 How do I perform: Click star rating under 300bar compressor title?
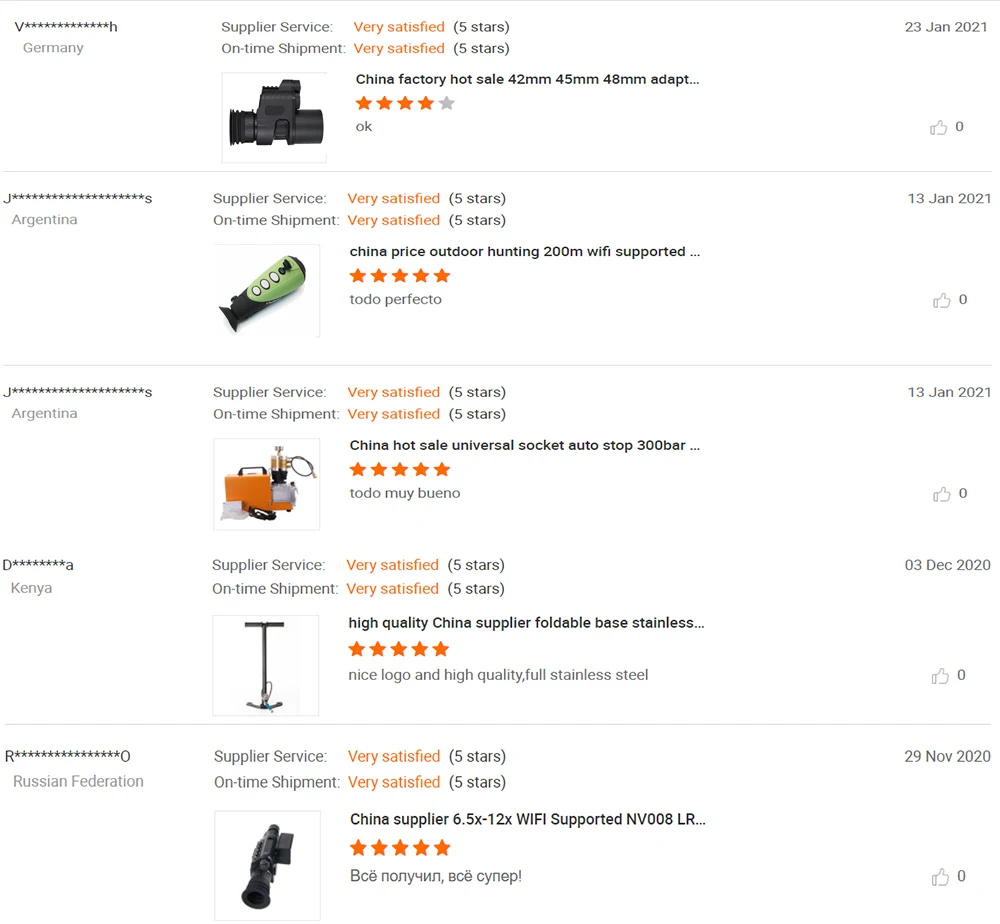click(400, 469)
